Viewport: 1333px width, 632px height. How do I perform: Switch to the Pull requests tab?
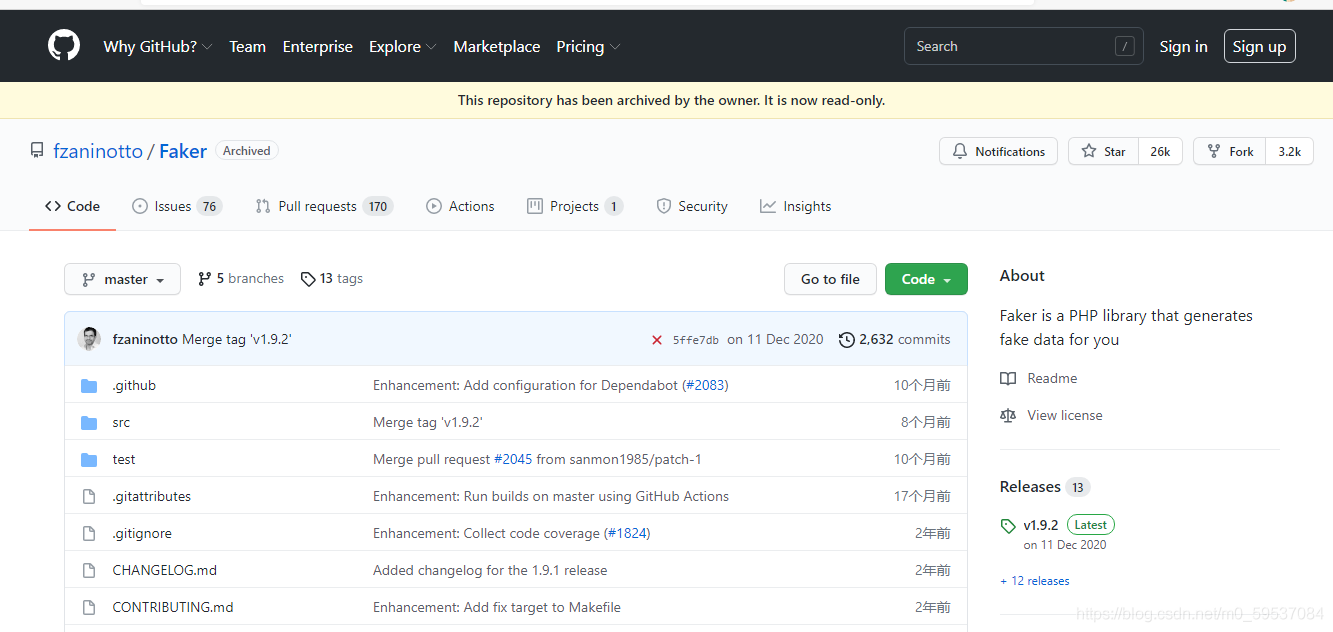[x=324, y=206]
